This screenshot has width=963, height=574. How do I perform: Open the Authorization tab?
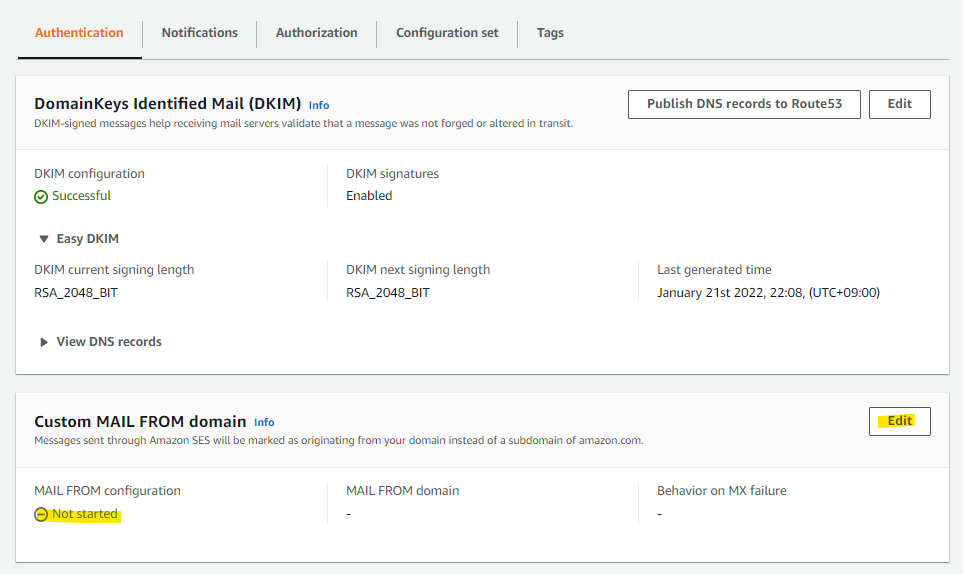(x=316, y=33)
